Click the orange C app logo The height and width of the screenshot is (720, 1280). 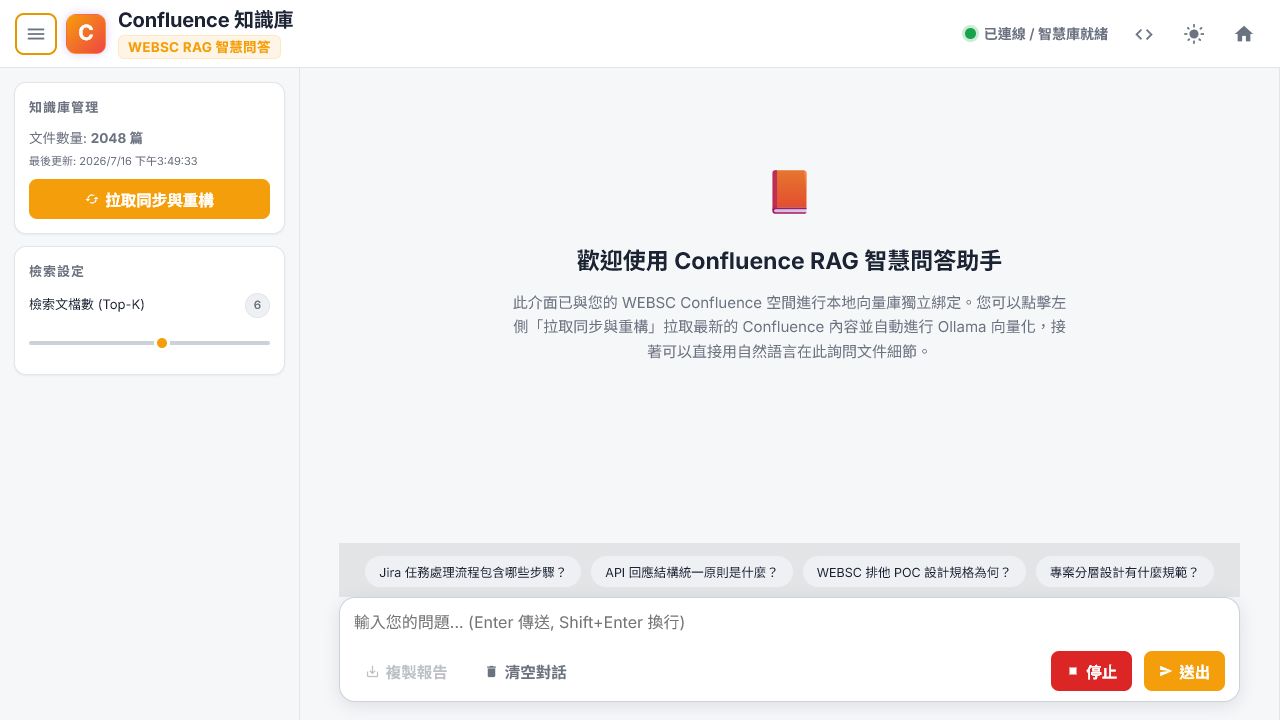point(86,34)
